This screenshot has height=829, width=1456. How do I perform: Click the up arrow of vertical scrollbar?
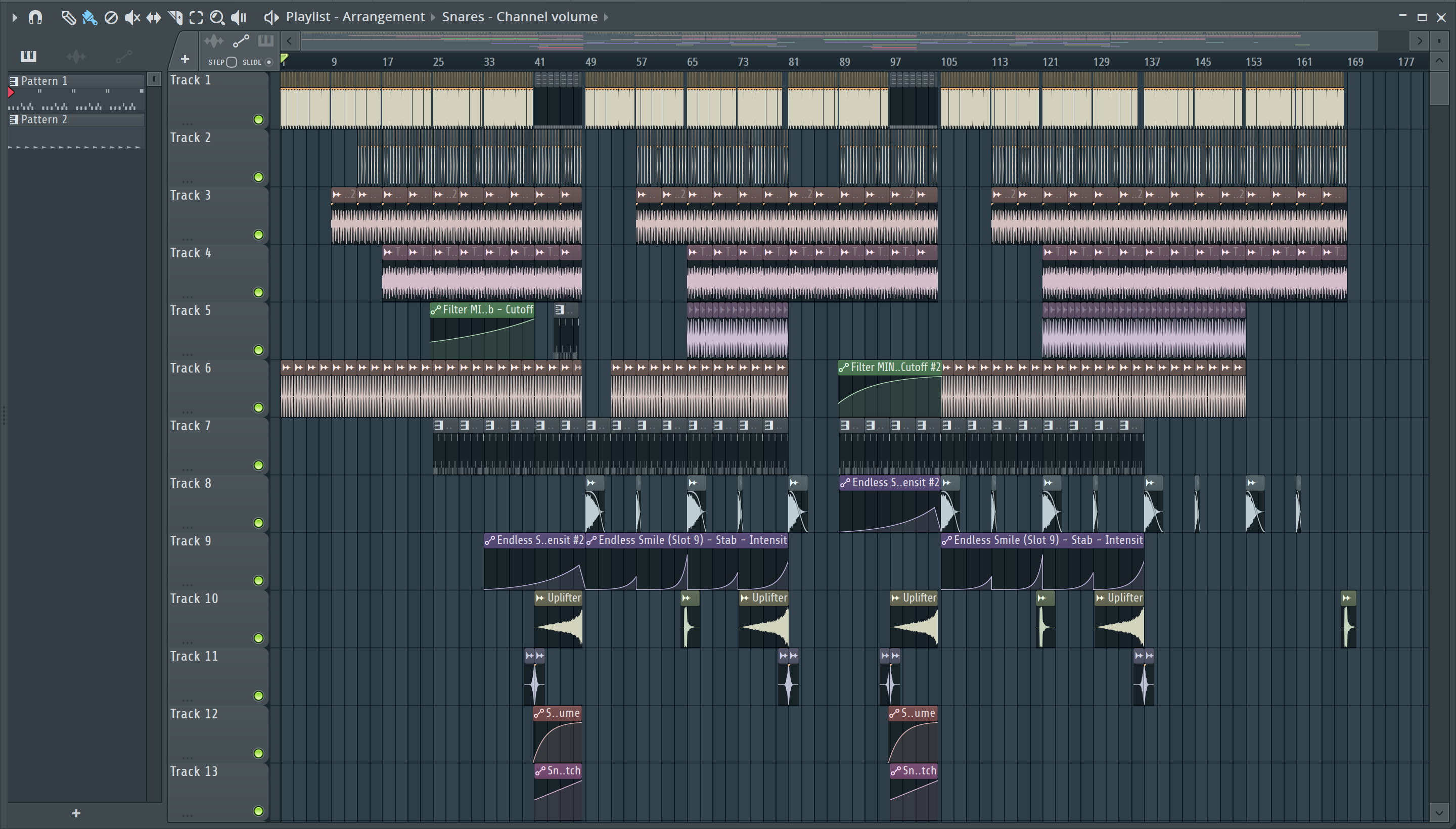[1439, 60]
